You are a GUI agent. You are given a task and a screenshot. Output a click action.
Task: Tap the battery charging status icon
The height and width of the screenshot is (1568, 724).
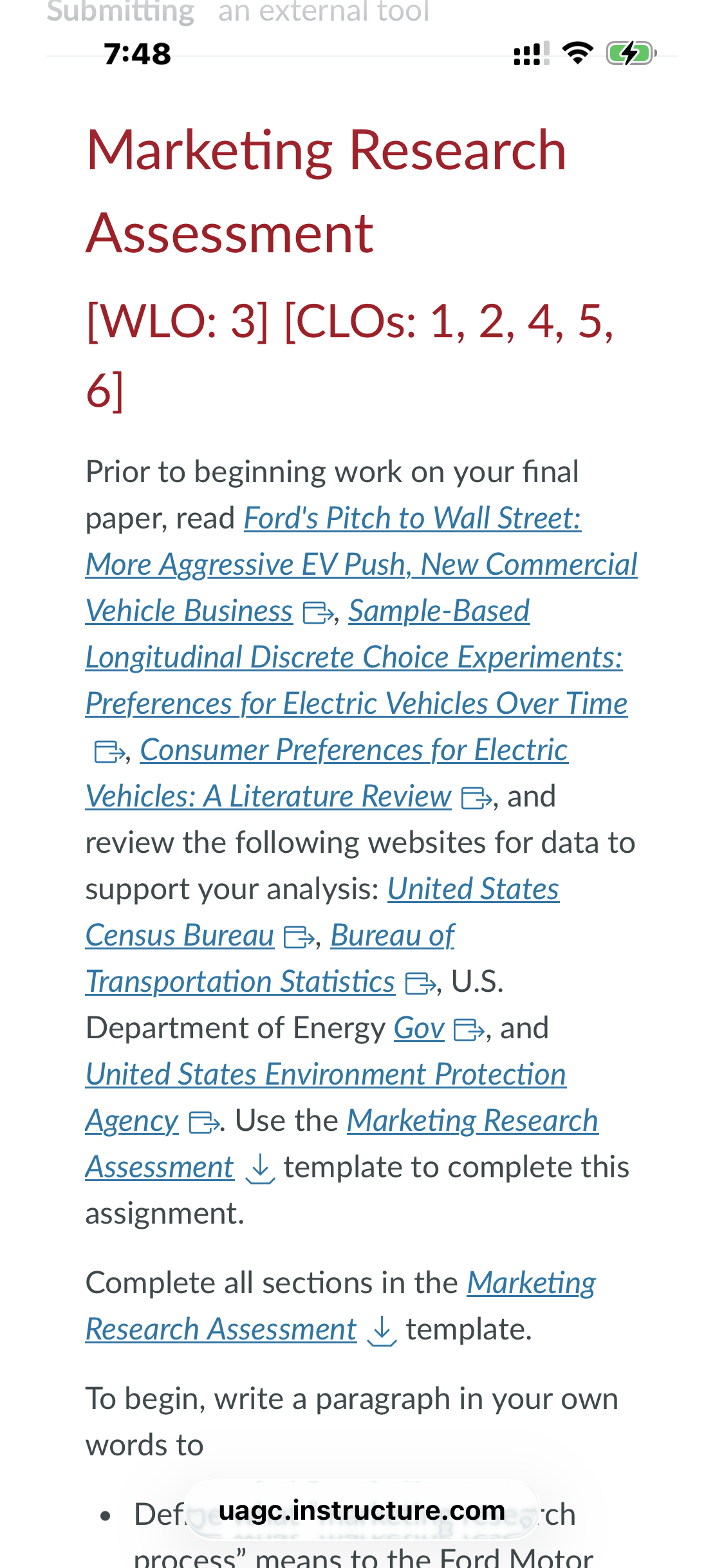coord(631,53)
